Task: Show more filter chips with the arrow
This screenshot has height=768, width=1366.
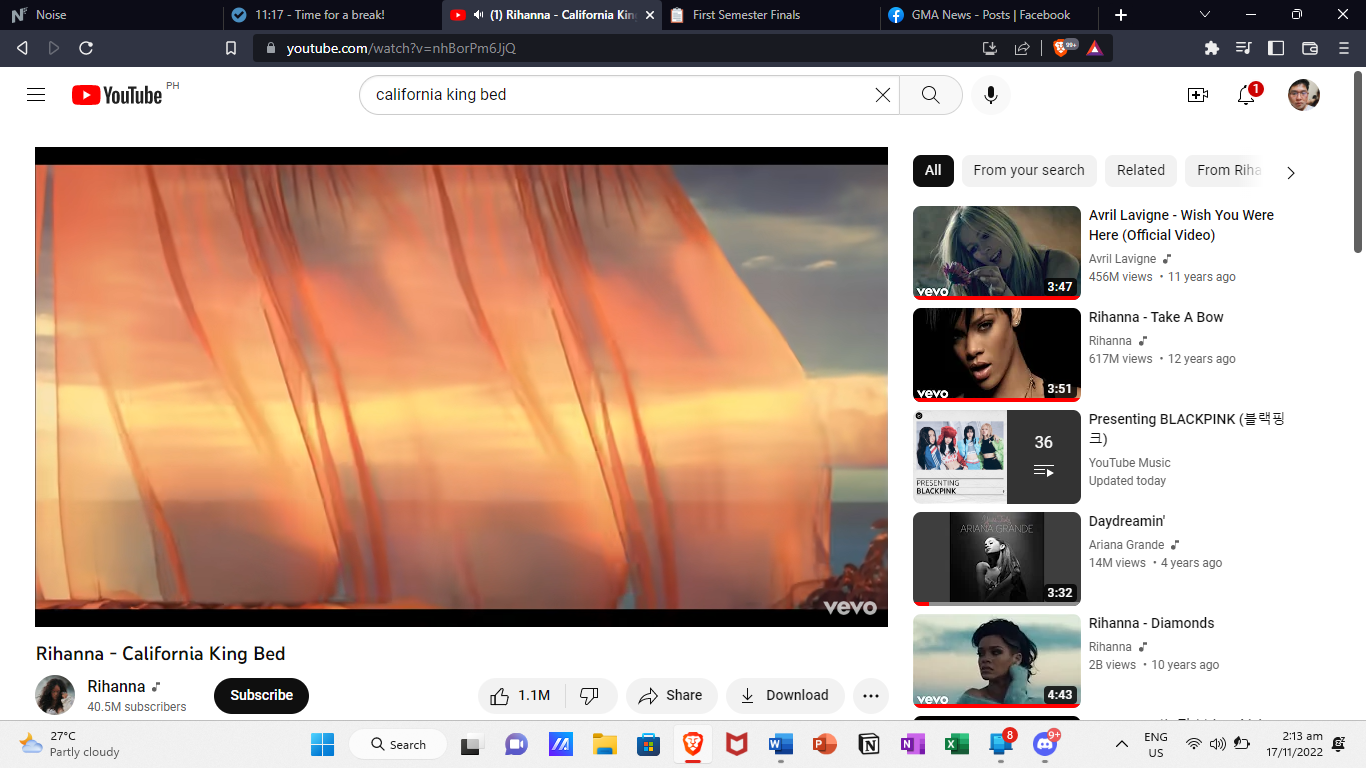Action: [x=1290, y=172]
